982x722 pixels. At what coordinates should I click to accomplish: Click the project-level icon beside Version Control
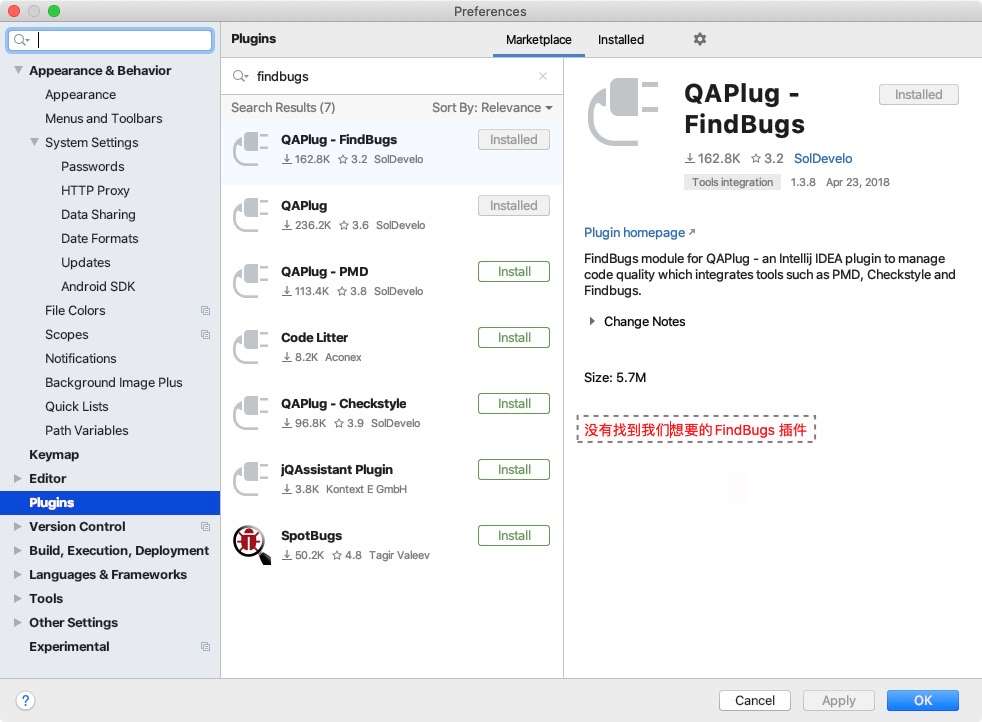205,527
